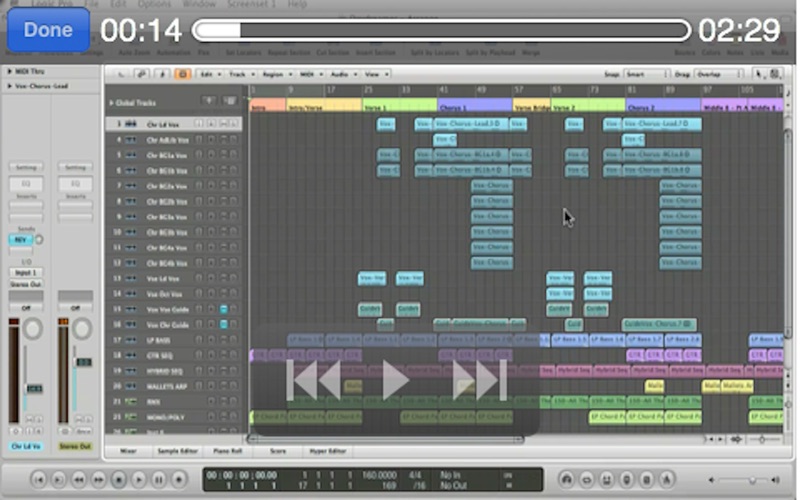Add a new track with the plus button
This screenshot has width=800, height=500.
(x=208, y=102)
